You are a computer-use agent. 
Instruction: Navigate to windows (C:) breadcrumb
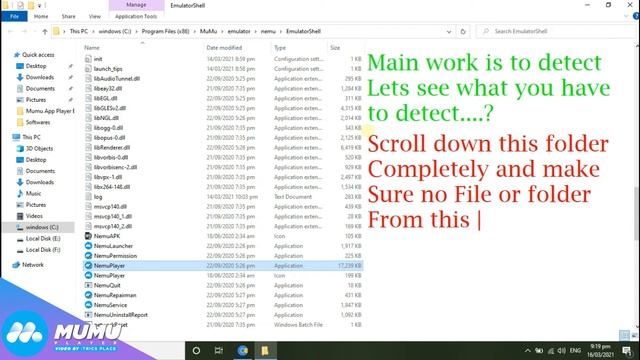(x=115, y=31)
